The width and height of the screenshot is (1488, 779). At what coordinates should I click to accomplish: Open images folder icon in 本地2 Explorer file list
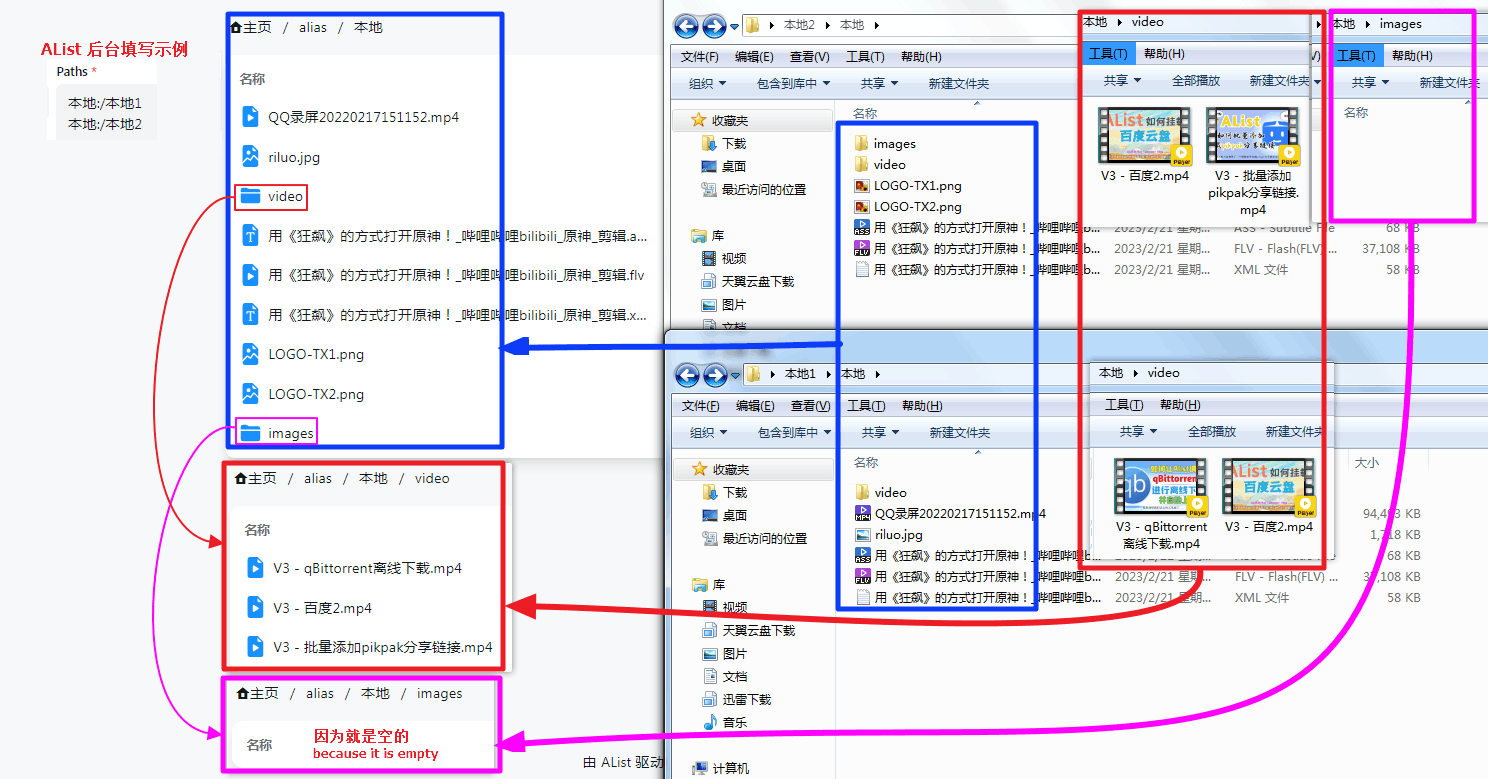pos(861,143)
